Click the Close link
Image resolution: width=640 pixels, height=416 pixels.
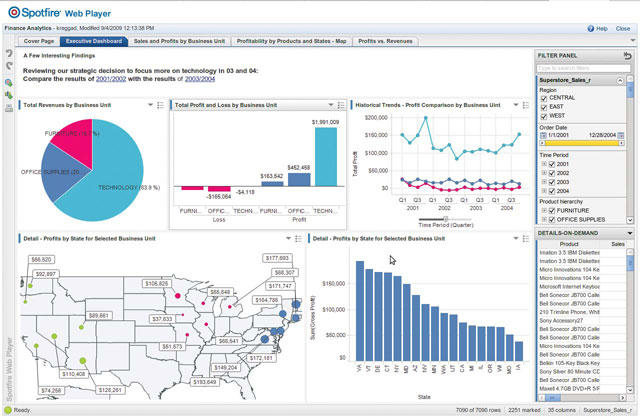coord(623,29)
